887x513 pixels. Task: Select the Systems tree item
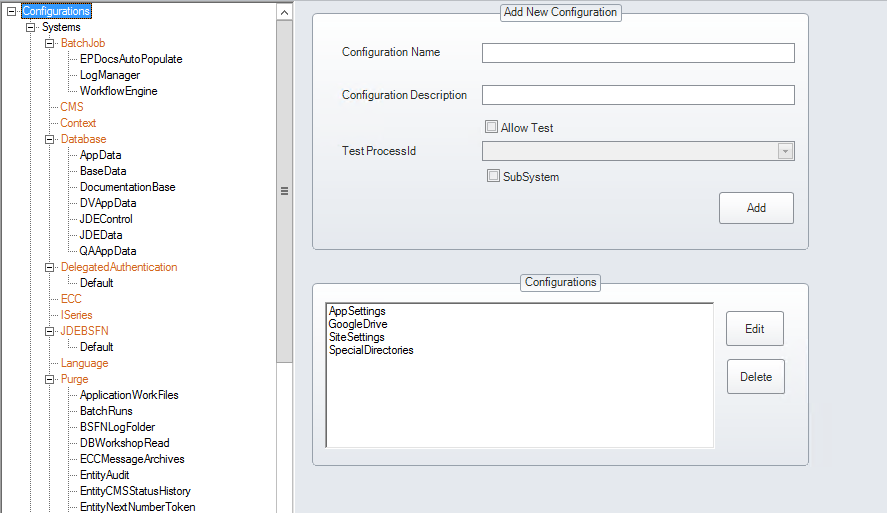pyautogui.click(x=61, y=27)
